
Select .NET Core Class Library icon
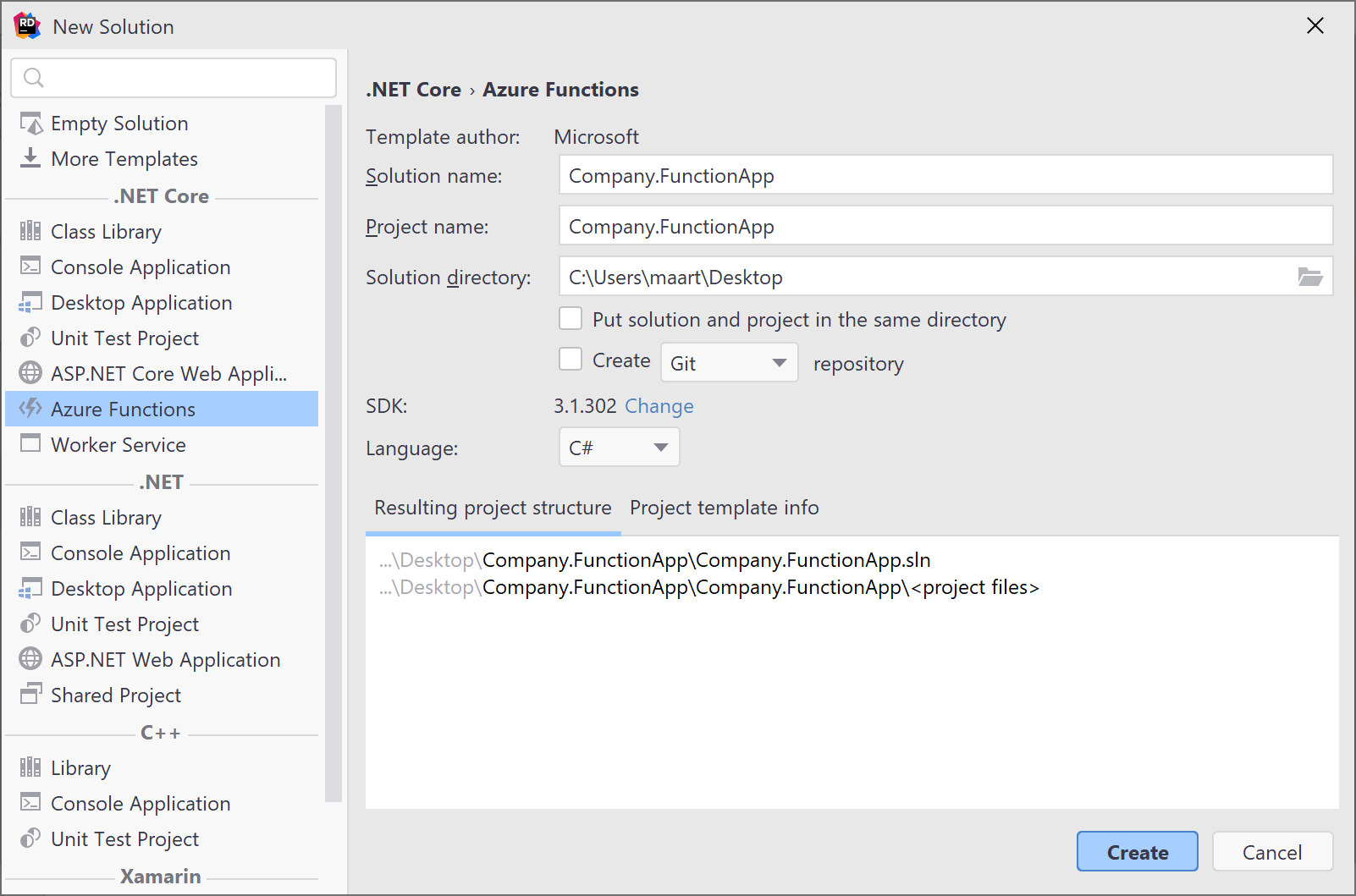tap(30, 231)
